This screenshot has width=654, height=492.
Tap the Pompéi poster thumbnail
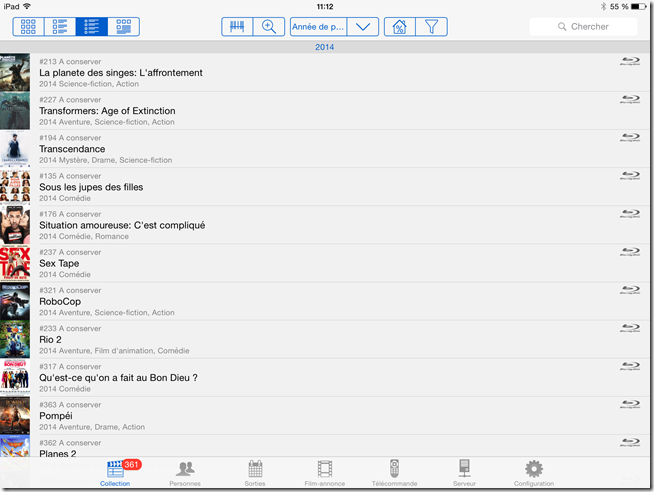(15, 416)
